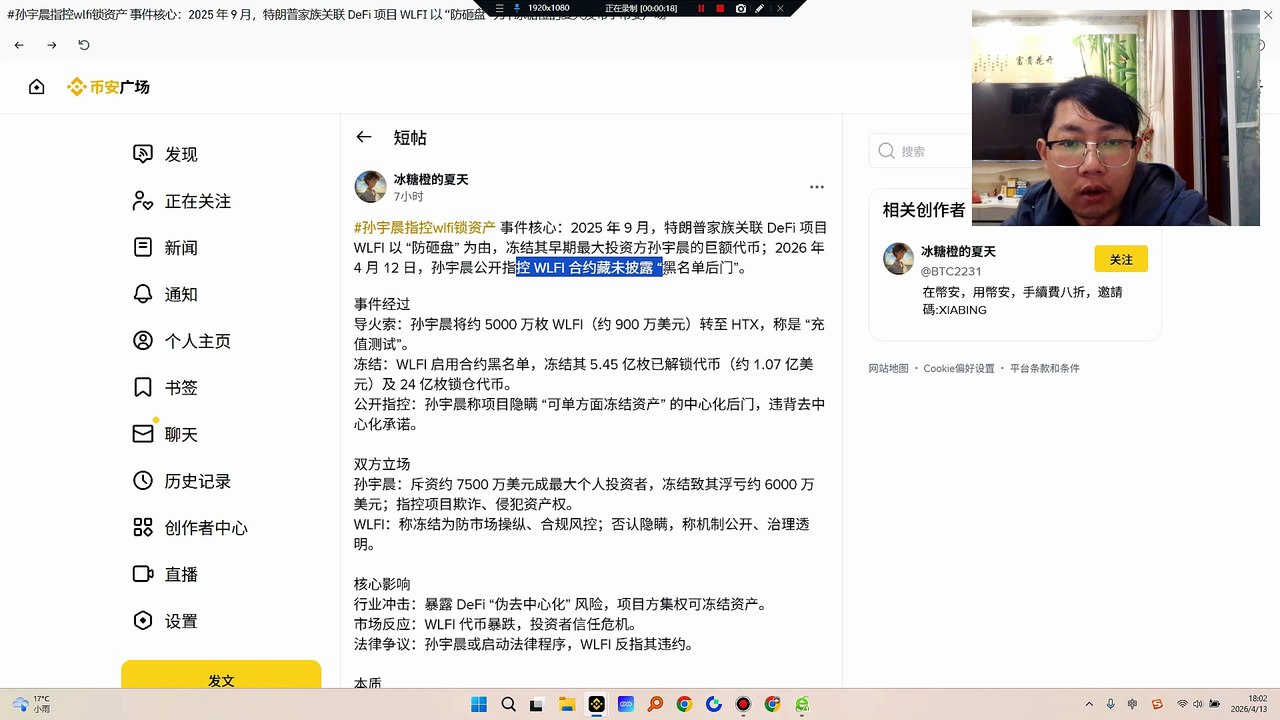Reload the page with the refresh icon
The image size is (1280, 720).
pyautogui.click(x=84, y=45)
